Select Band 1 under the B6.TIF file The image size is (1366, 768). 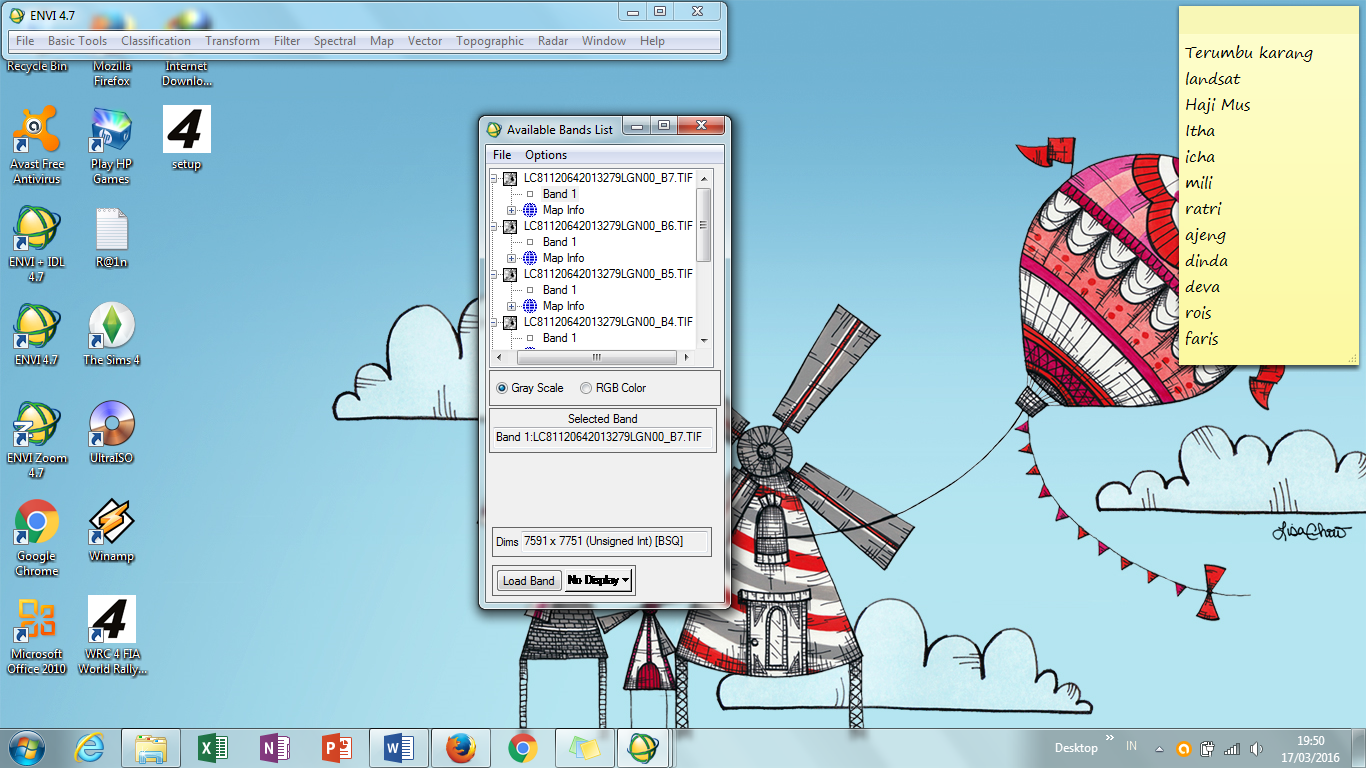click(x=559, y=242)
